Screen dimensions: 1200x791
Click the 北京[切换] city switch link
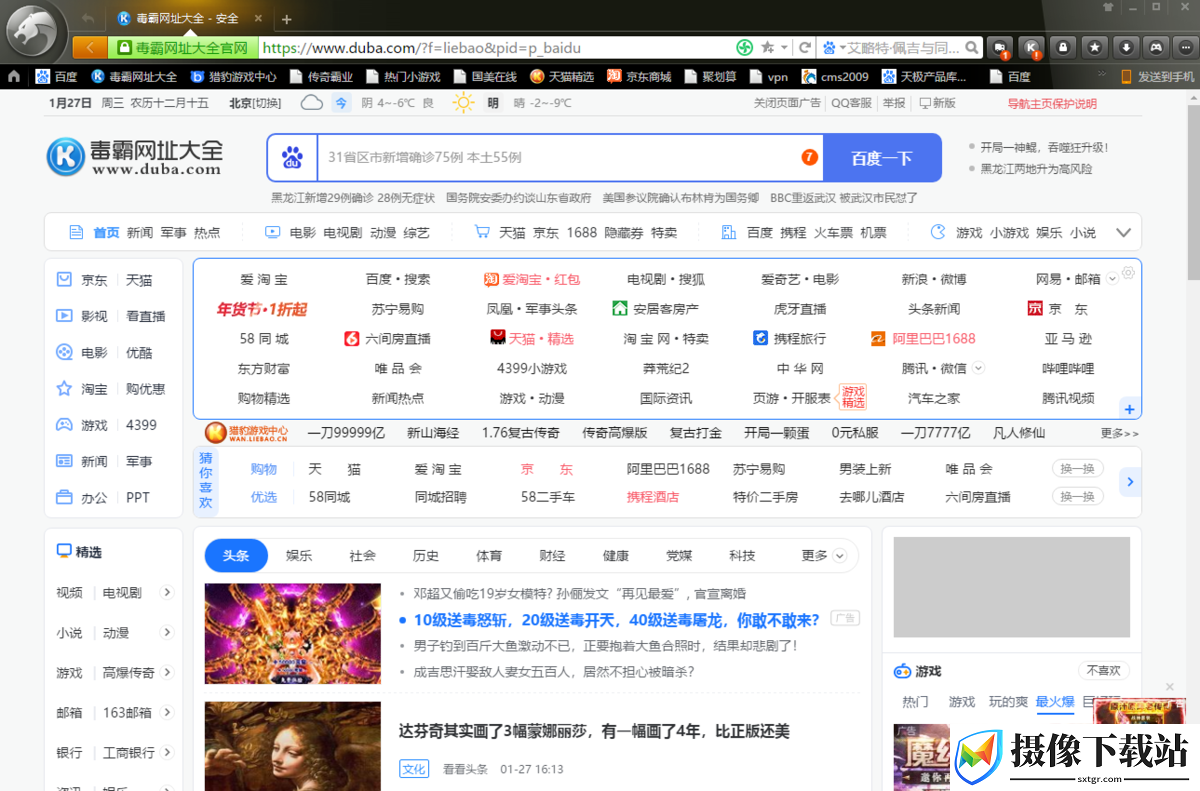click(255, 103)
